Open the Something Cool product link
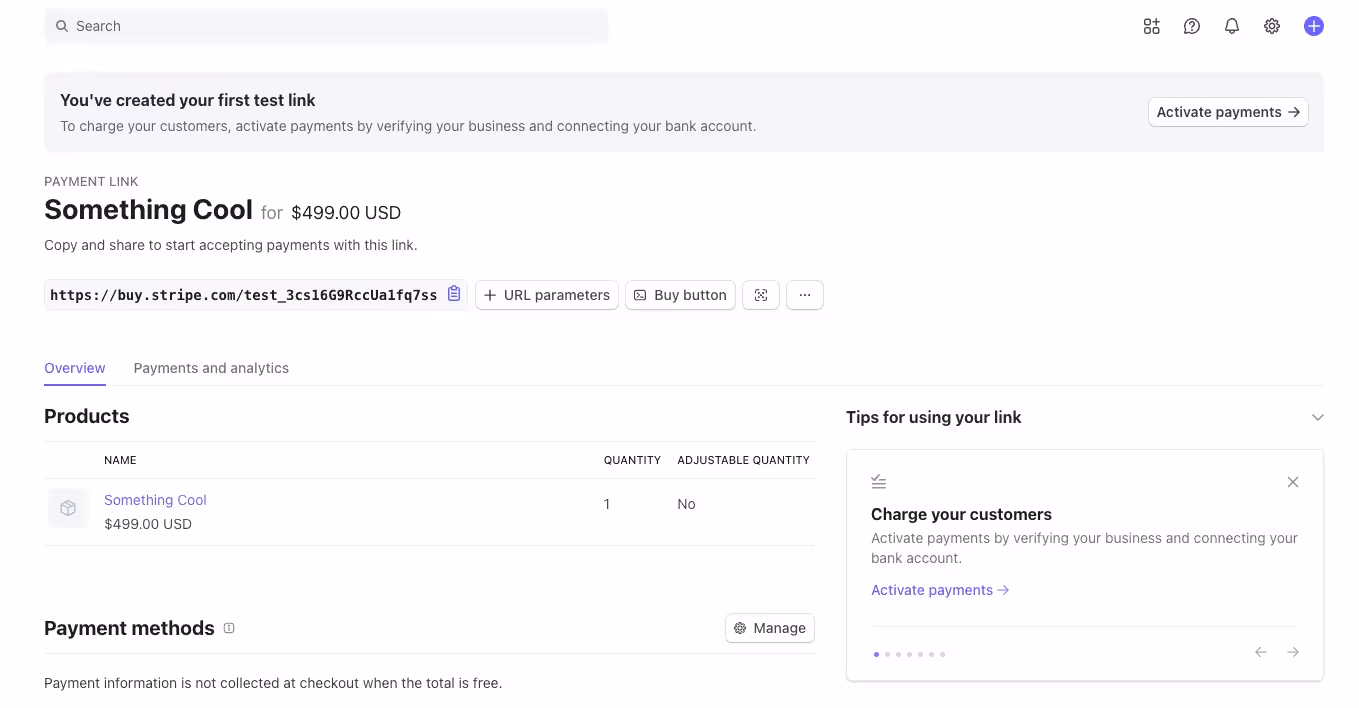This screenshot has width=1359, height=708. [155, 500]
